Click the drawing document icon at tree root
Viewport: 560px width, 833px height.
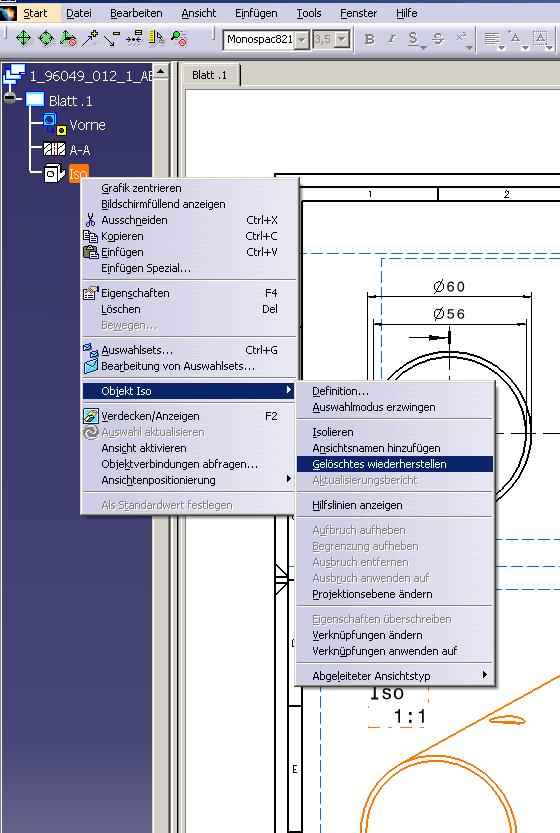(x=13, y=75)
